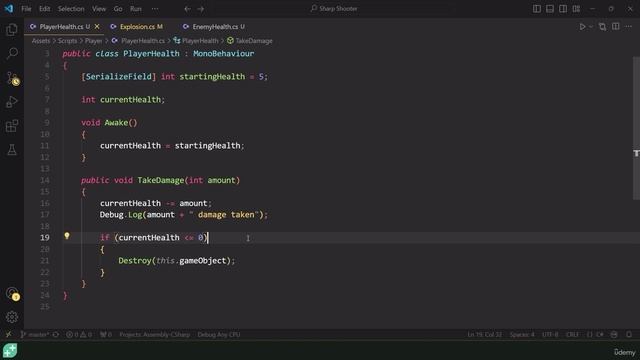This screenshot has height=360, width=640.
Task: Show errors and warnings count
Action: click(x=79, y=334)
